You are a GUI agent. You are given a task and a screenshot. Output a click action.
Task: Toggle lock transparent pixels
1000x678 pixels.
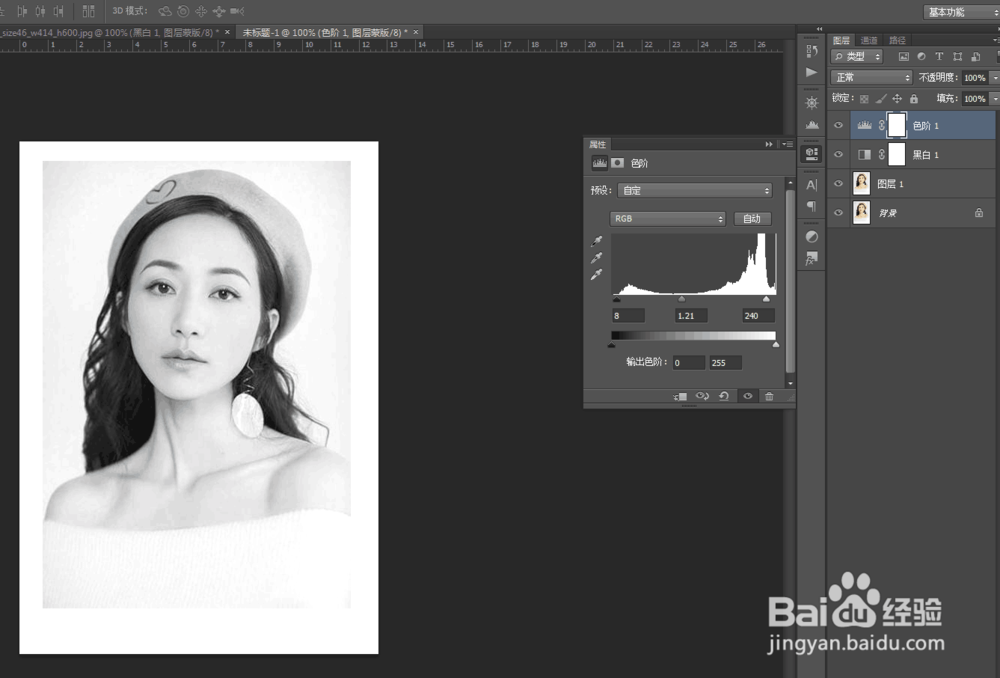(864, 99)
